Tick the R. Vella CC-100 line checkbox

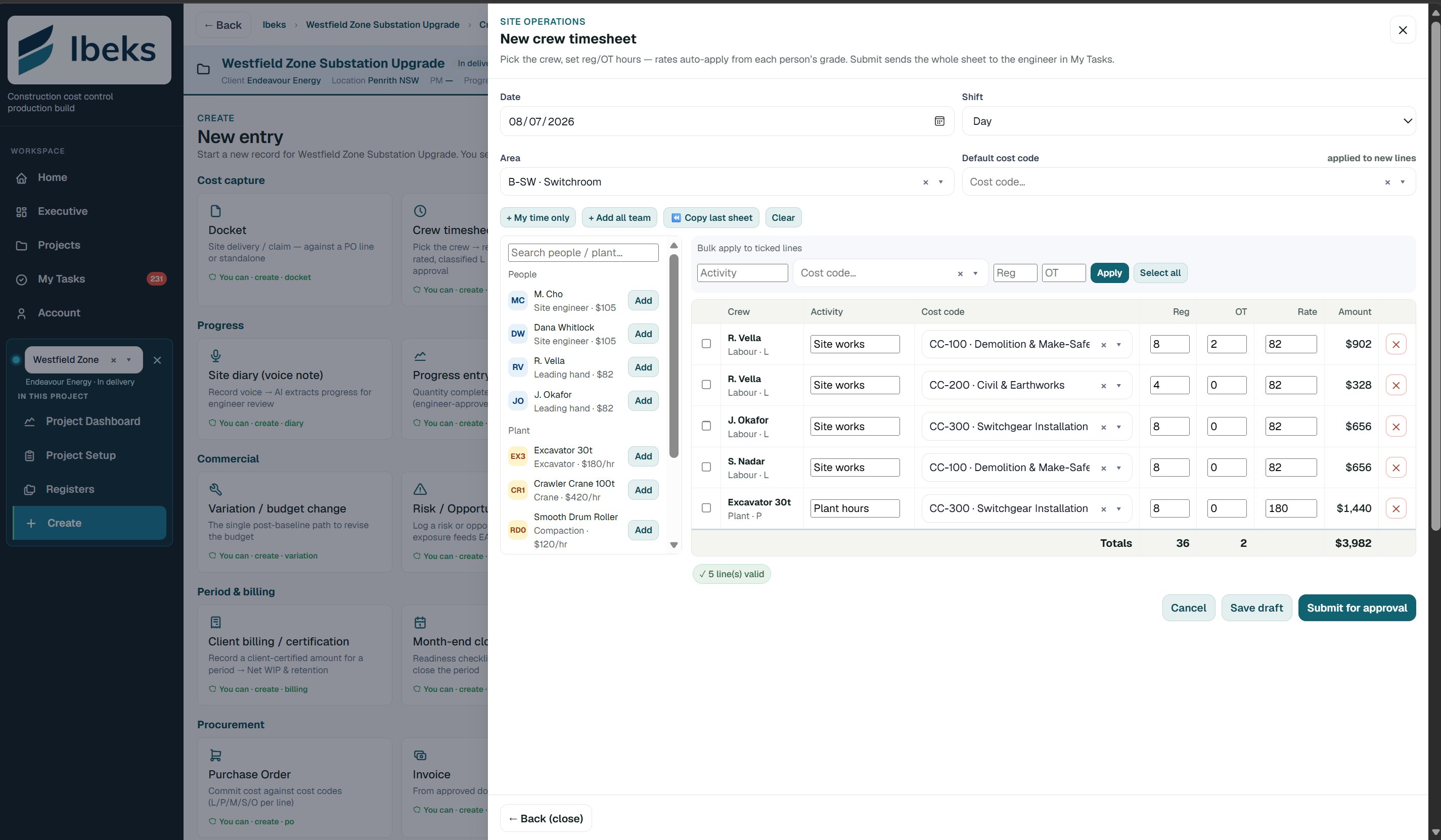706,343
